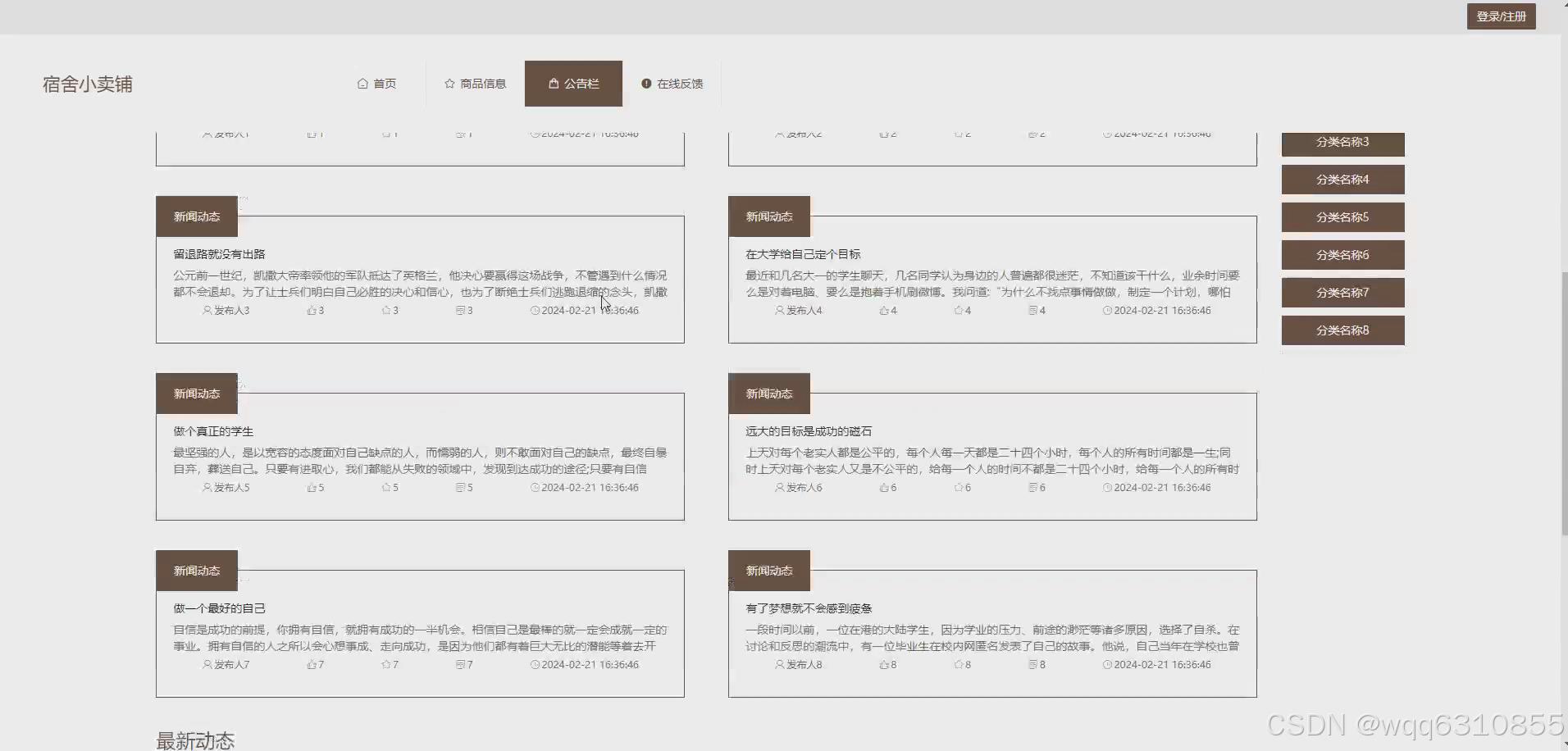1568x751 pixels.
Task: Click the thumbs-up icon on 做个真正的学生 card
Action: 311,487
